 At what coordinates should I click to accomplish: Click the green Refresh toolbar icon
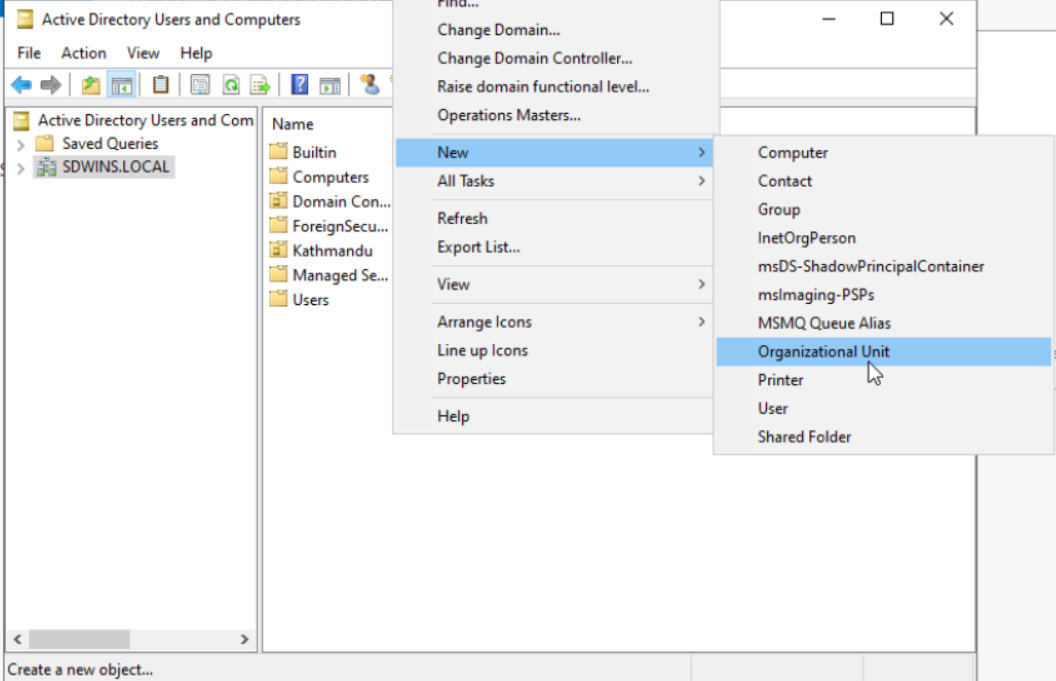coord(231,85)
